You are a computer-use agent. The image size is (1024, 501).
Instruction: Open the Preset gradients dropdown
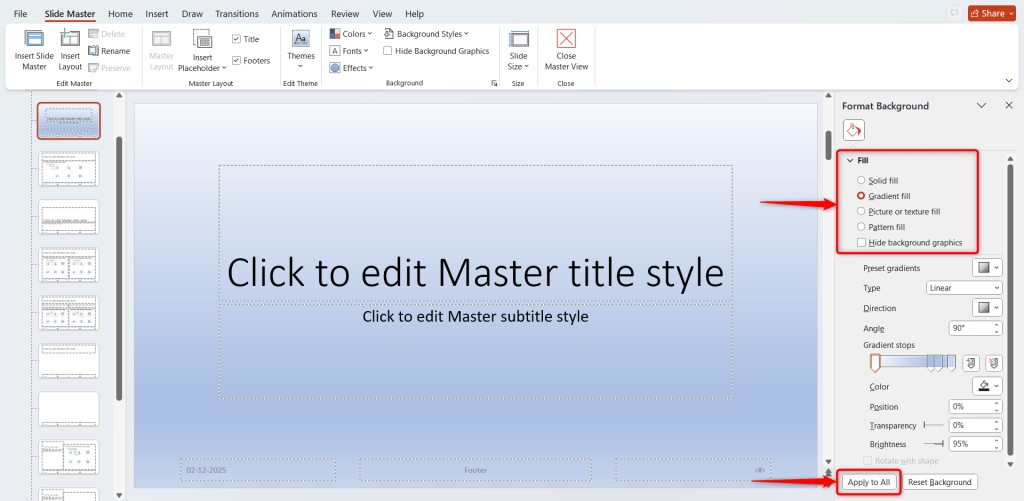987,268
